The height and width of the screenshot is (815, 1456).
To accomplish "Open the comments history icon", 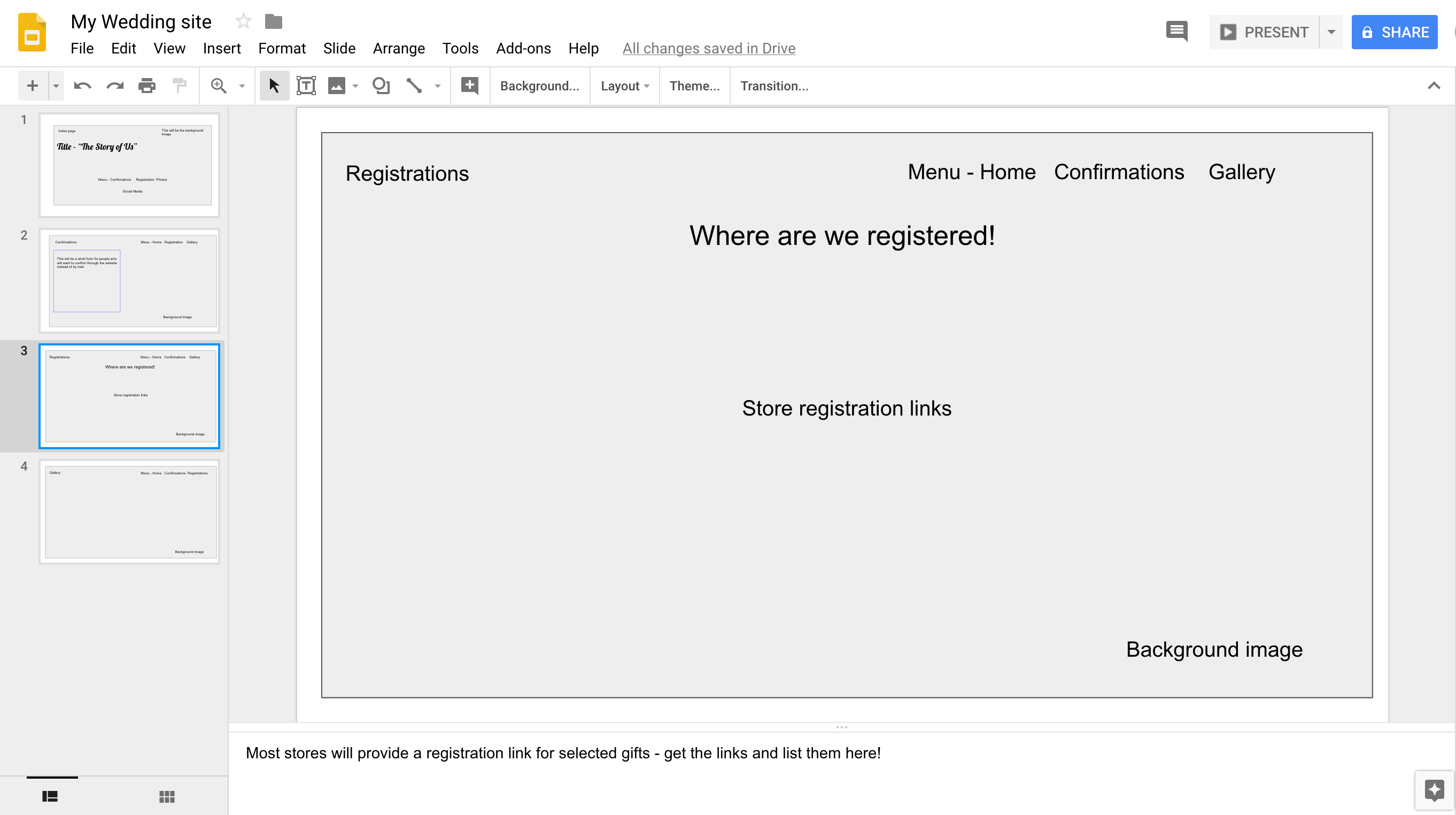I will [x=1176, y=32].
